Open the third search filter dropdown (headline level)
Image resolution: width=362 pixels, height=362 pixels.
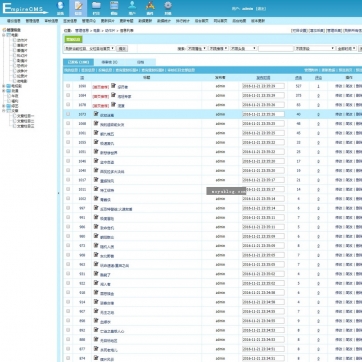(243, 48)
